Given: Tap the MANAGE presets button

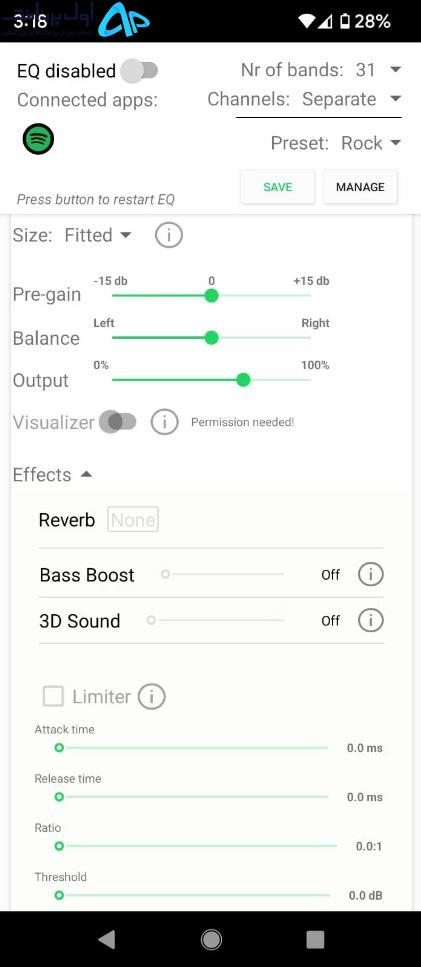Looking at the screenshot, I should (x=360, y=187).
